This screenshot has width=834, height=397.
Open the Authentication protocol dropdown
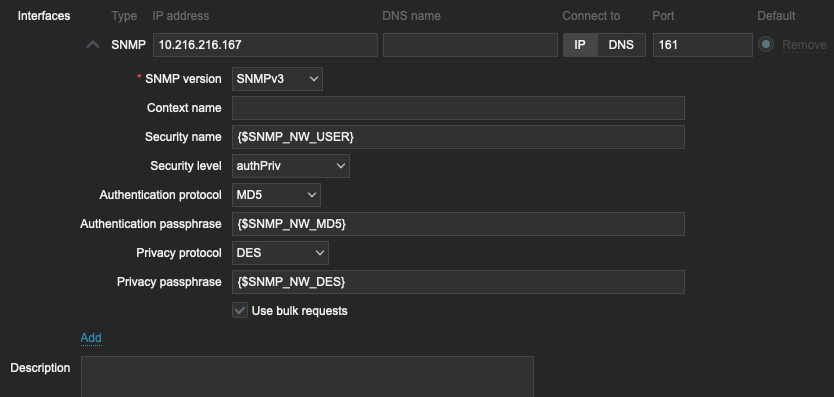pyautogui.click(x=276, y=195)
